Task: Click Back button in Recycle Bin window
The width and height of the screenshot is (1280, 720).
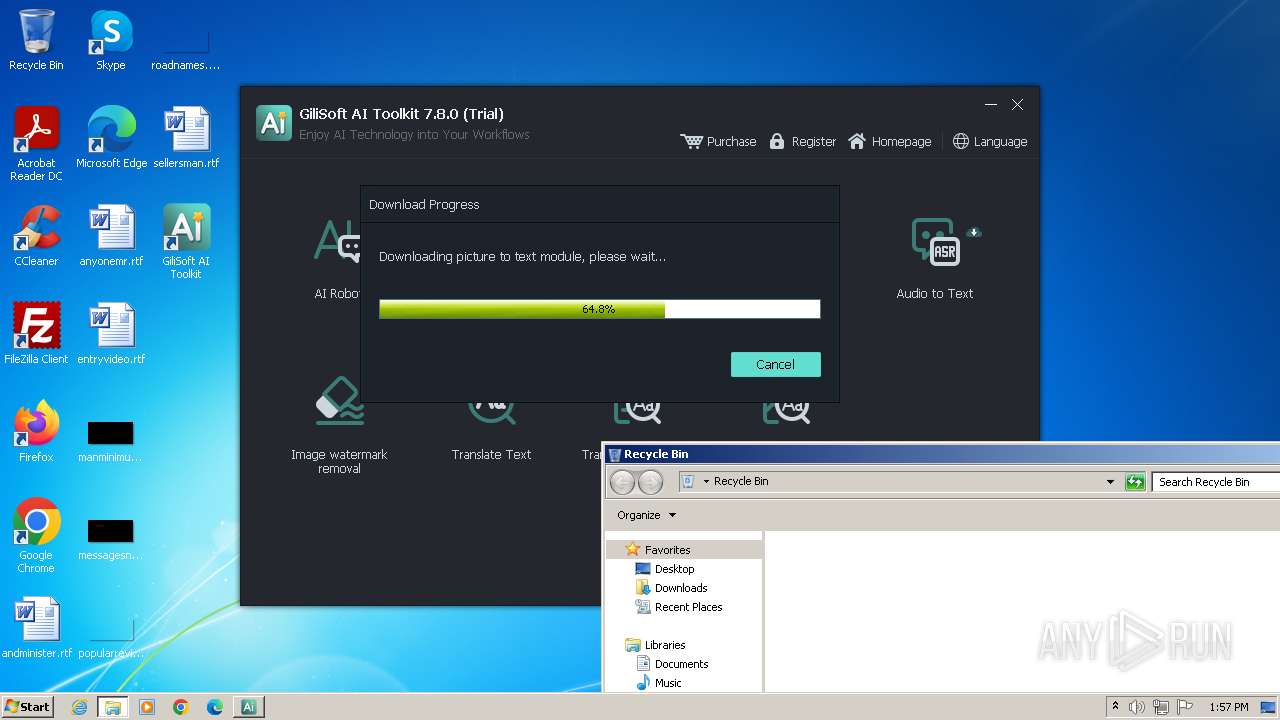Action: [x=622, y=482]
